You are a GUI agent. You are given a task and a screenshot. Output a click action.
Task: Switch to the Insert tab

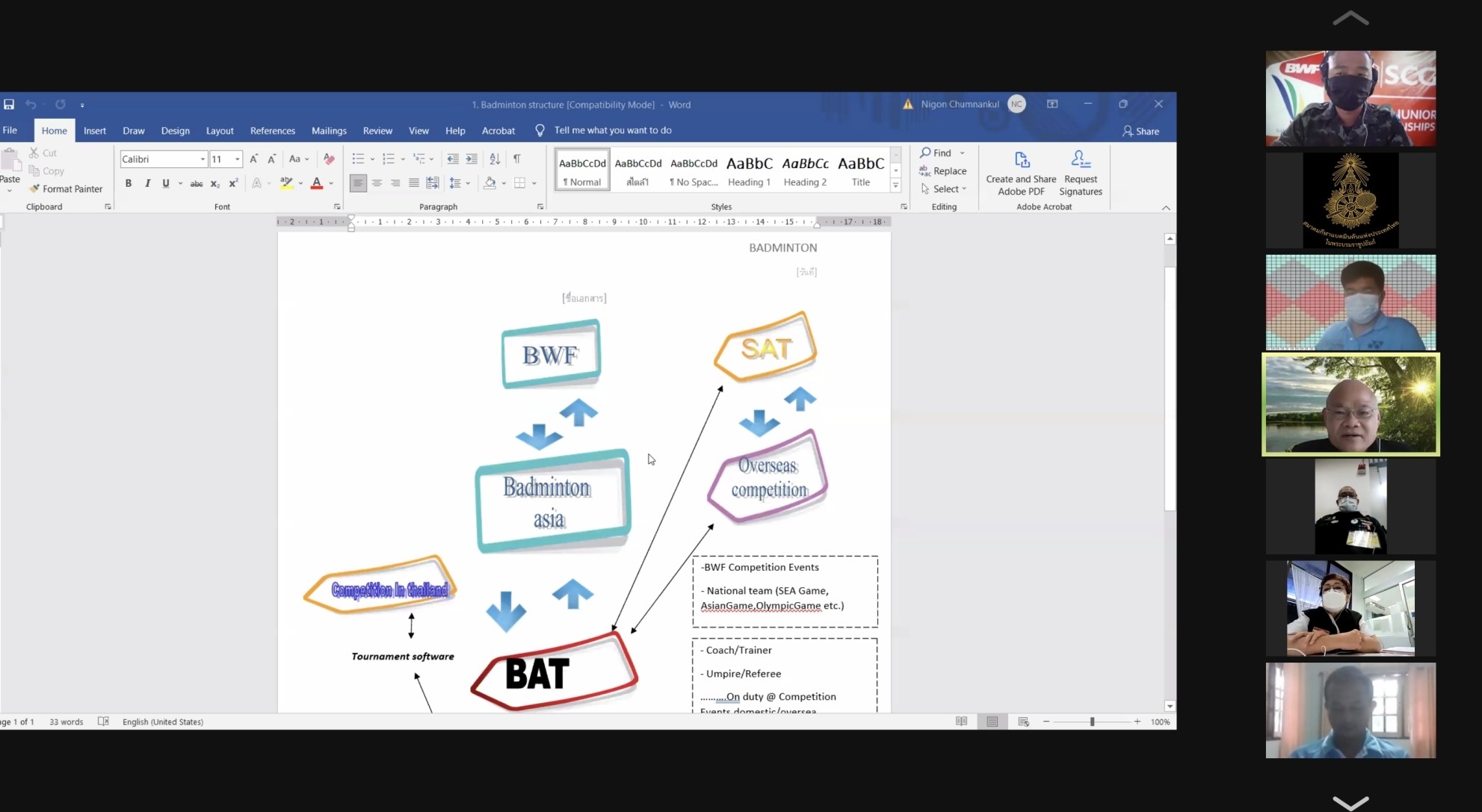95,131
